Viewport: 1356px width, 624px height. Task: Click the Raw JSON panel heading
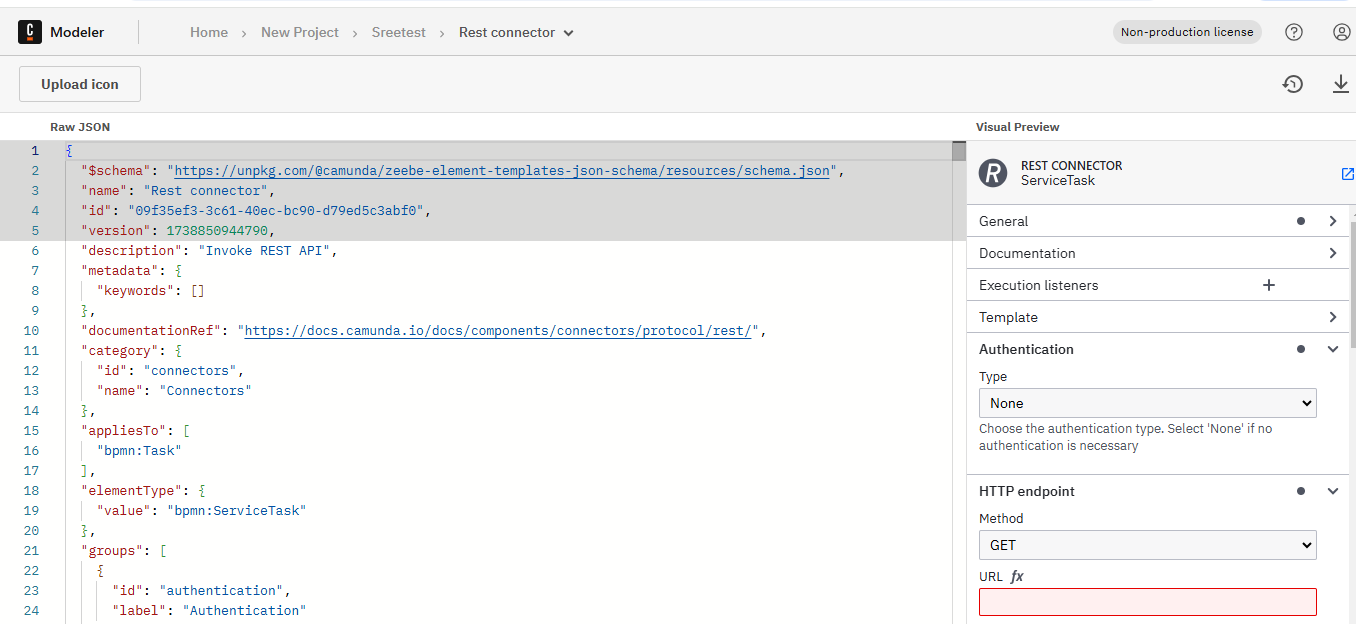tap(80, 127)
